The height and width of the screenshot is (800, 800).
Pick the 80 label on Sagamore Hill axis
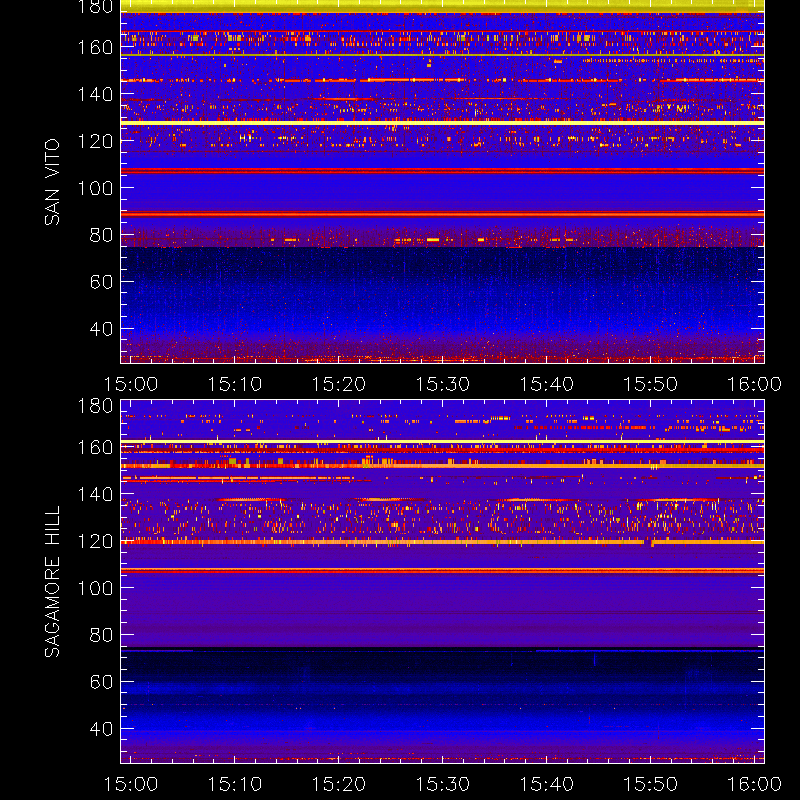101,635
